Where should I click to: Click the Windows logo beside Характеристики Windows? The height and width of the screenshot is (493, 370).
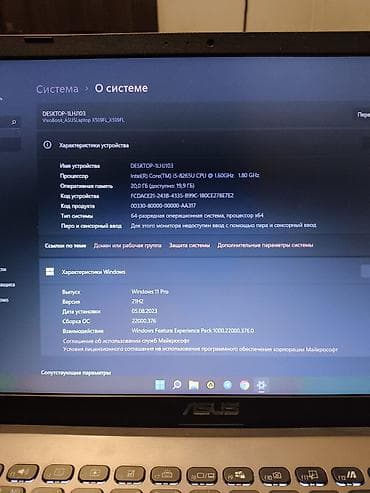tap(50, 272)
